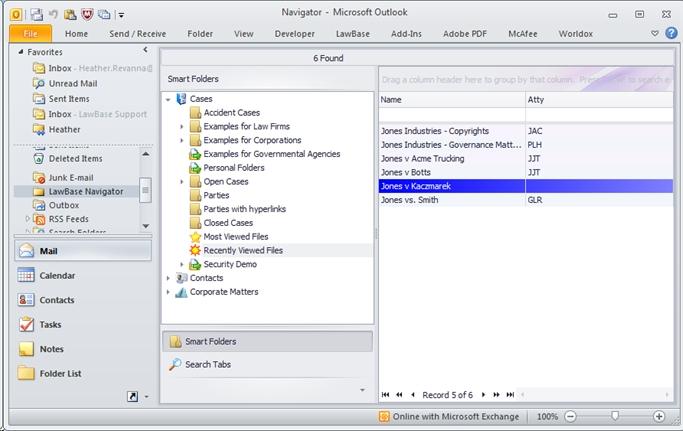Click the folder list scrollbar down arrow

[x=145, y=226]
